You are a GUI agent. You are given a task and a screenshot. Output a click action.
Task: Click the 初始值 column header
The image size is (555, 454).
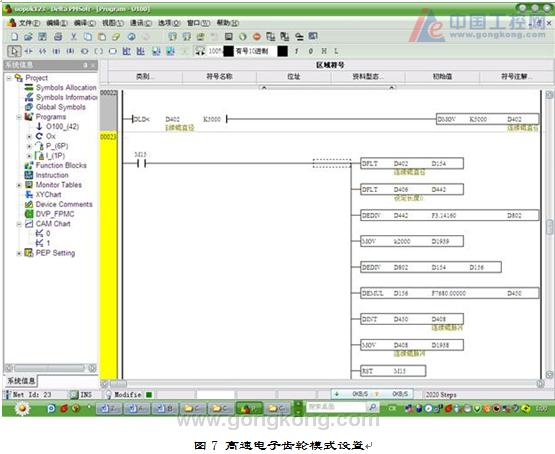click(x=442, y=76)
